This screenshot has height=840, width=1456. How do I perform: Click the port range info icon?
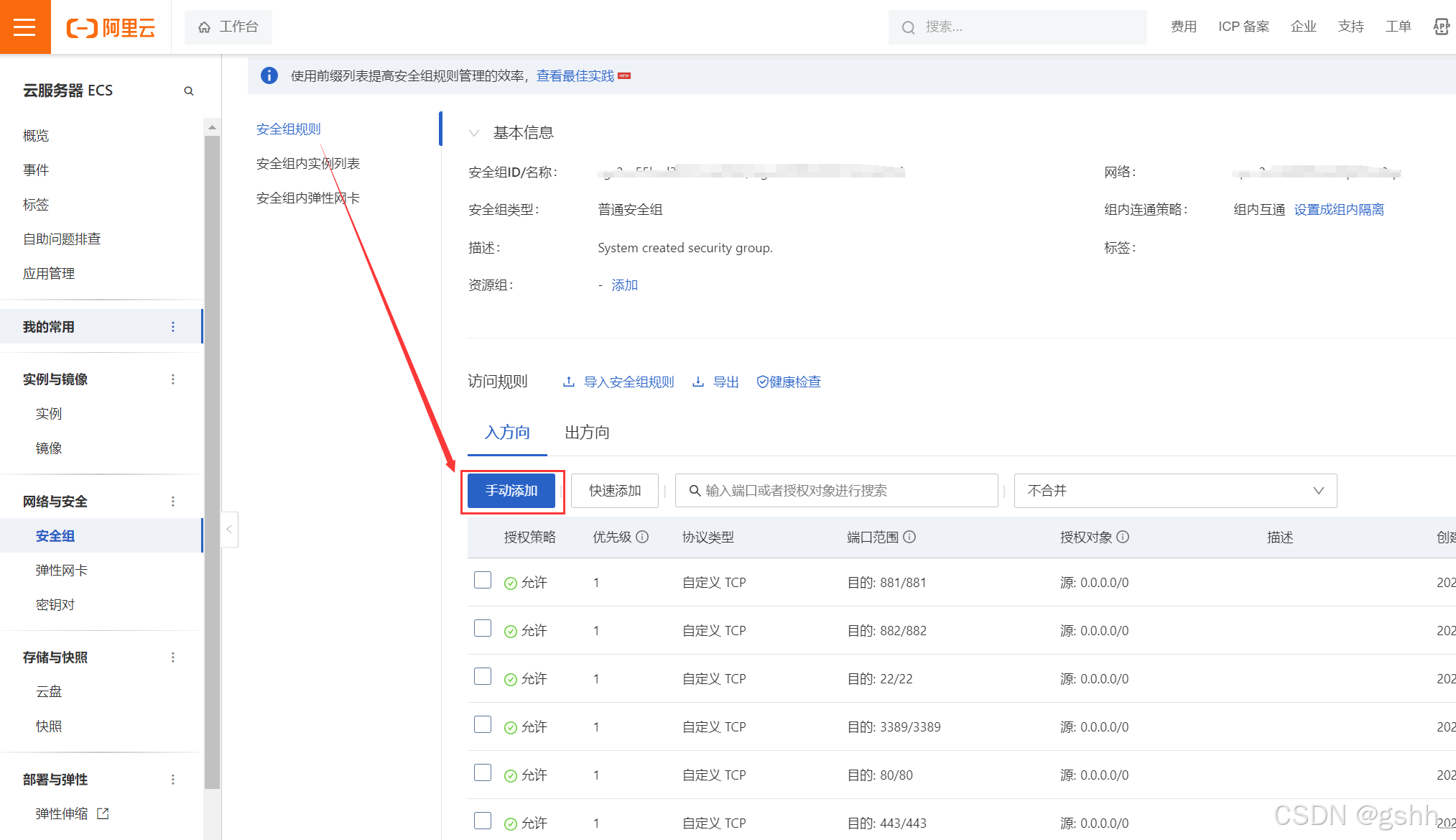(x=909, y=537)
